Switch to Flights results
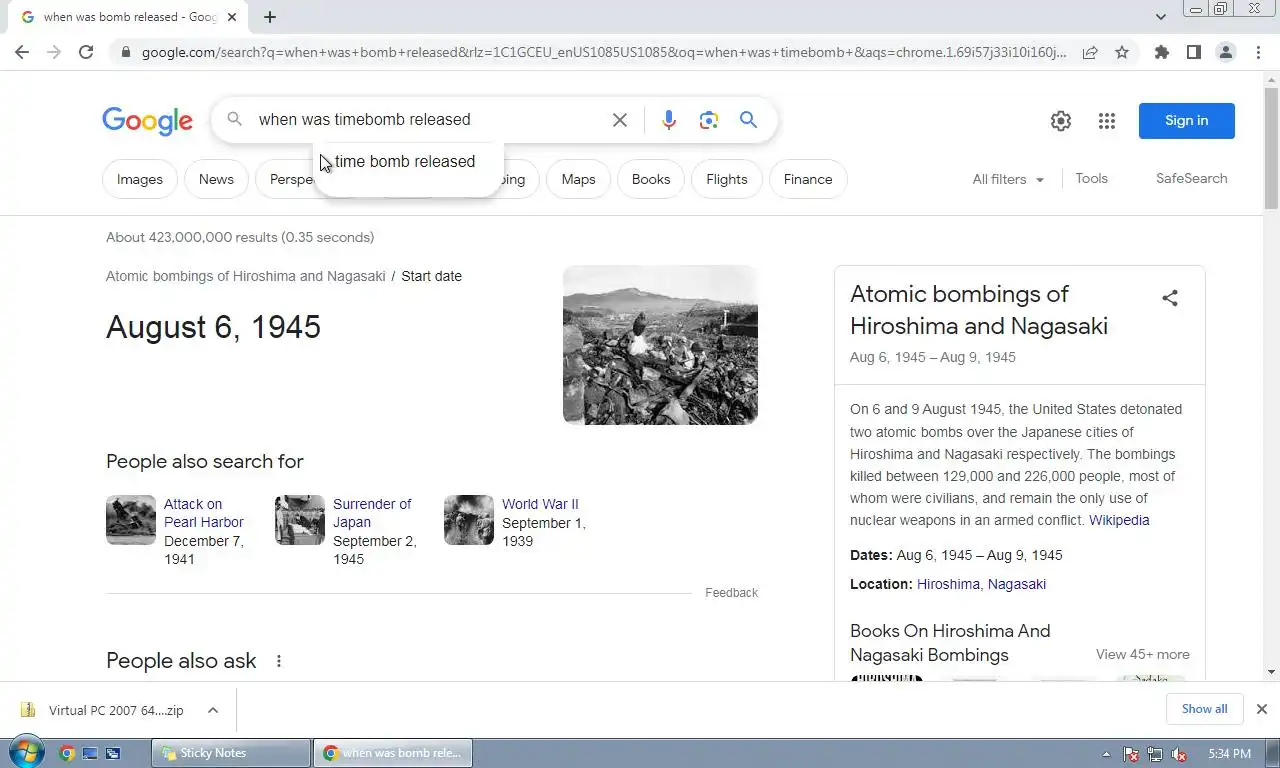This screenshot has height=768, width=1280. 727,179
